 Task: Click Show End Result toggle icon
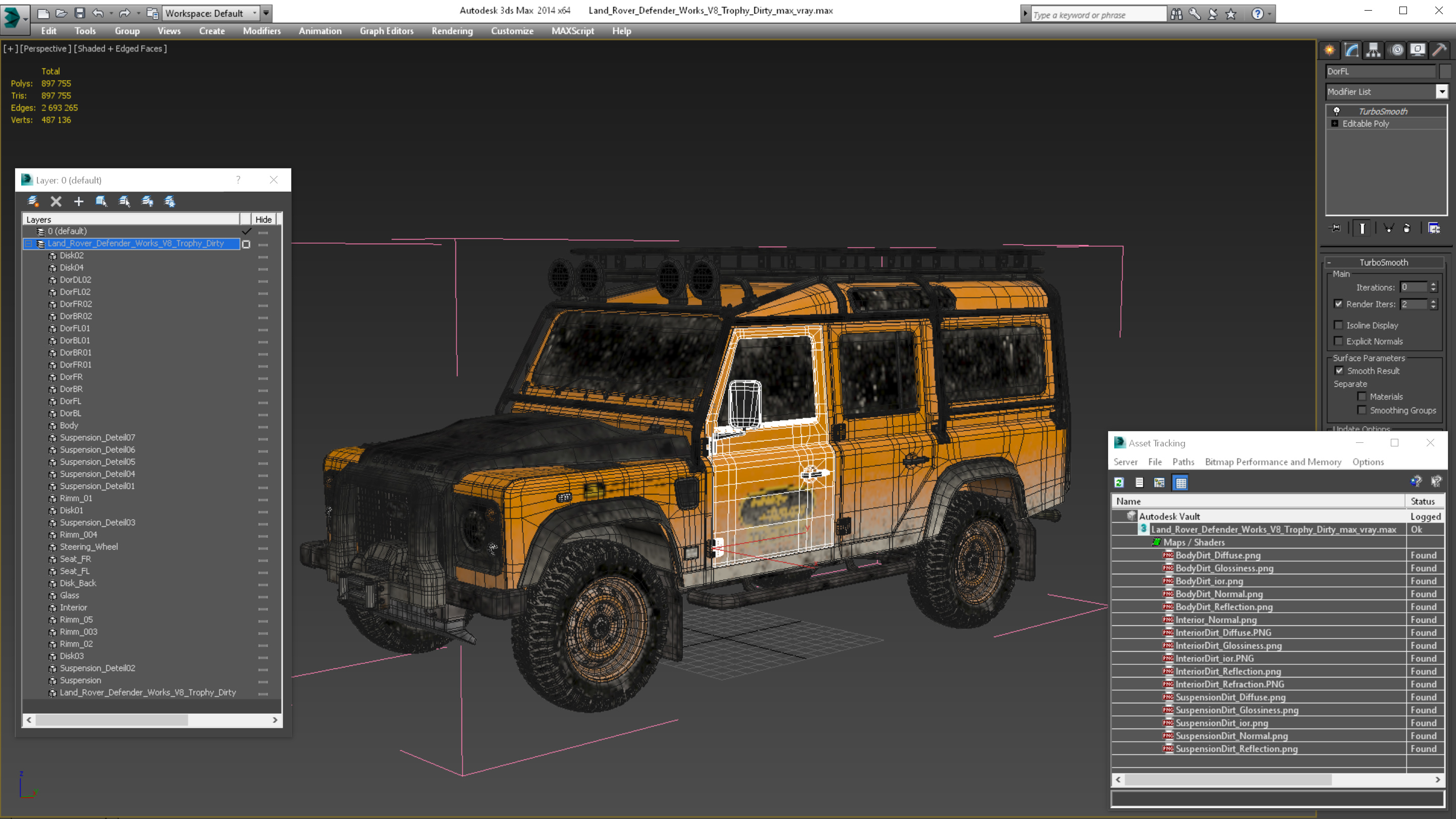click(x=1362, y=229)
